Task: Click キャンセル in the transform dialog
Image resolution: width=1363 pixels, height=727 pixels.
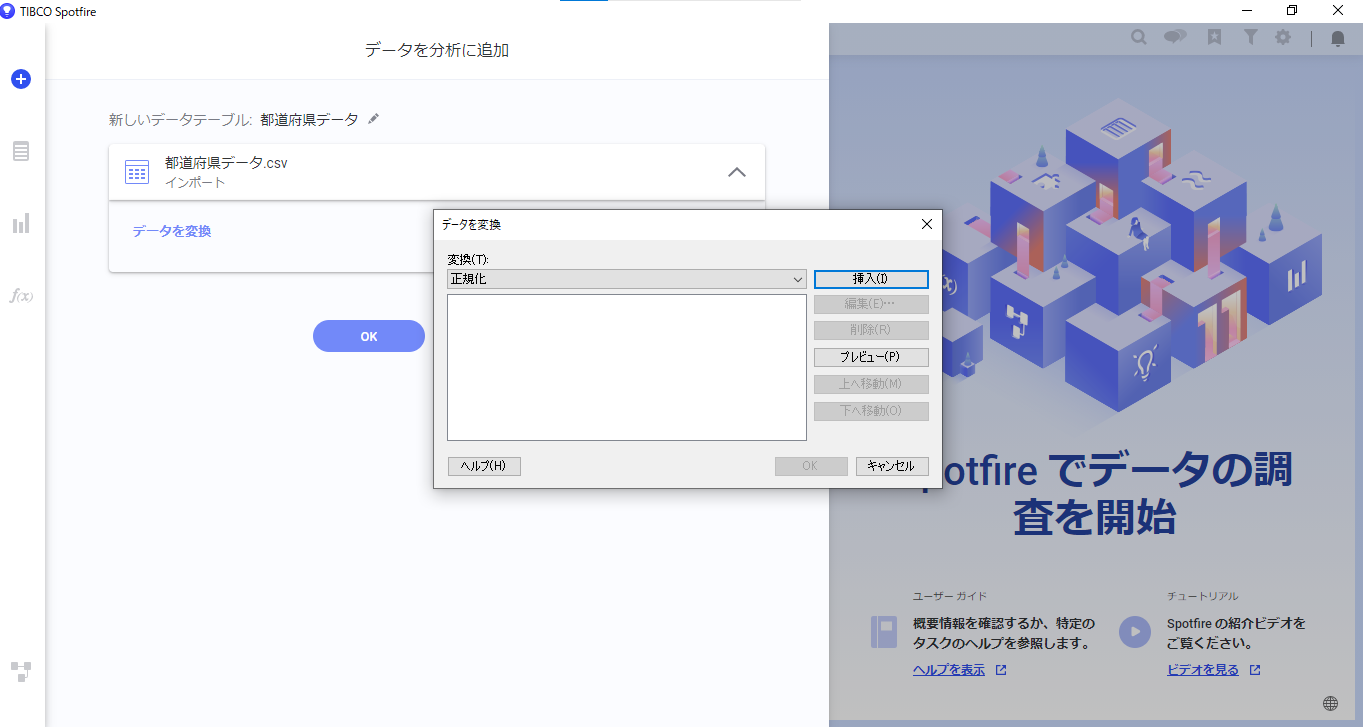Action: coord(892,466)
